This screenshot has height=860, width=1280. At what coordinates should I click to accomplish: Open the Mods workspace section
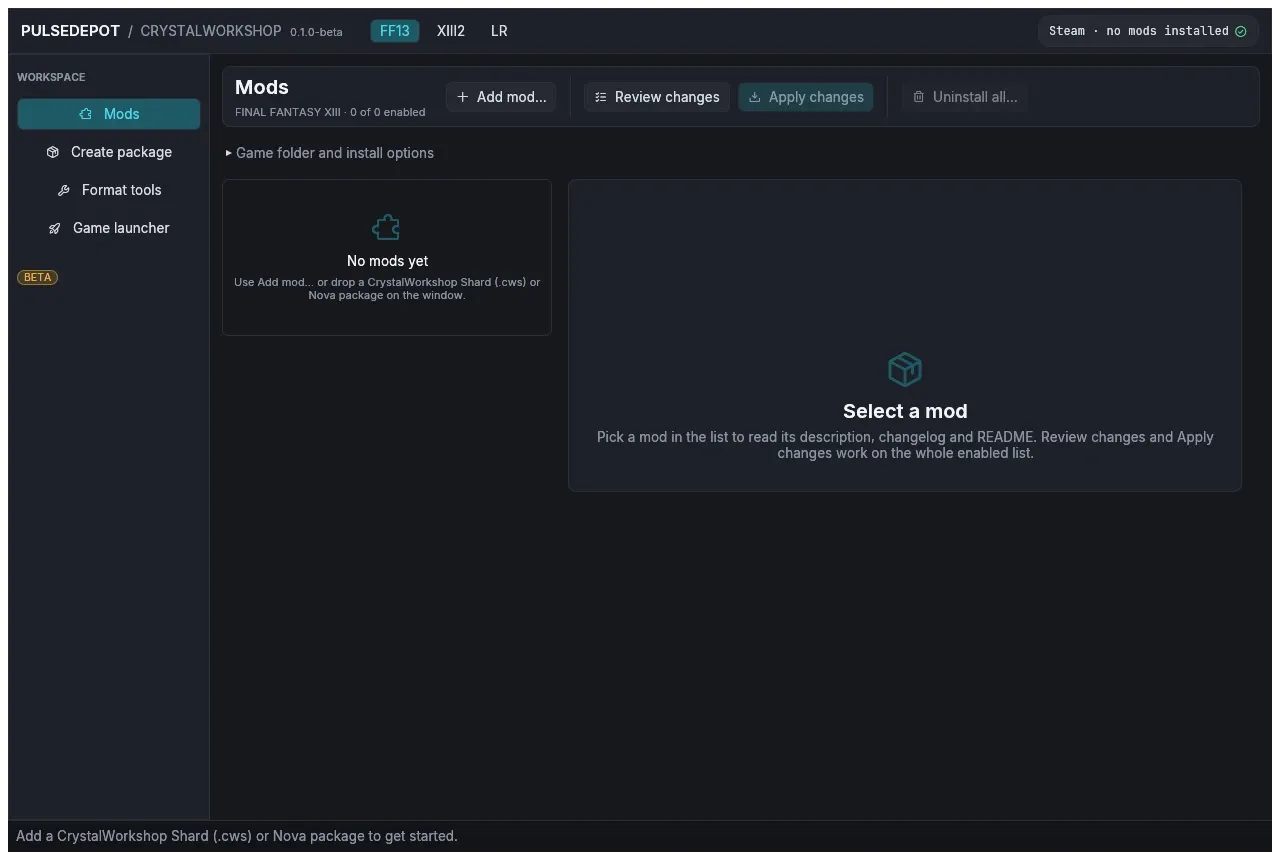(109, 114)
